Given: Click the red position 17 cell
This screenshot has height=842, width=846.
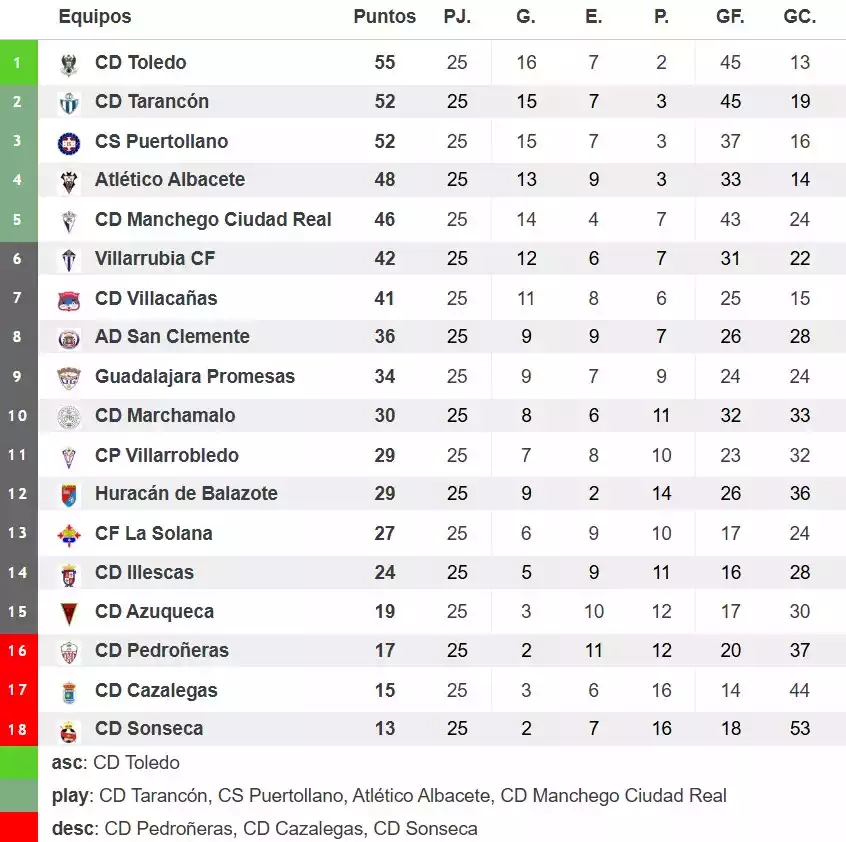Looking at the screenshot, I should click(19, 690).
